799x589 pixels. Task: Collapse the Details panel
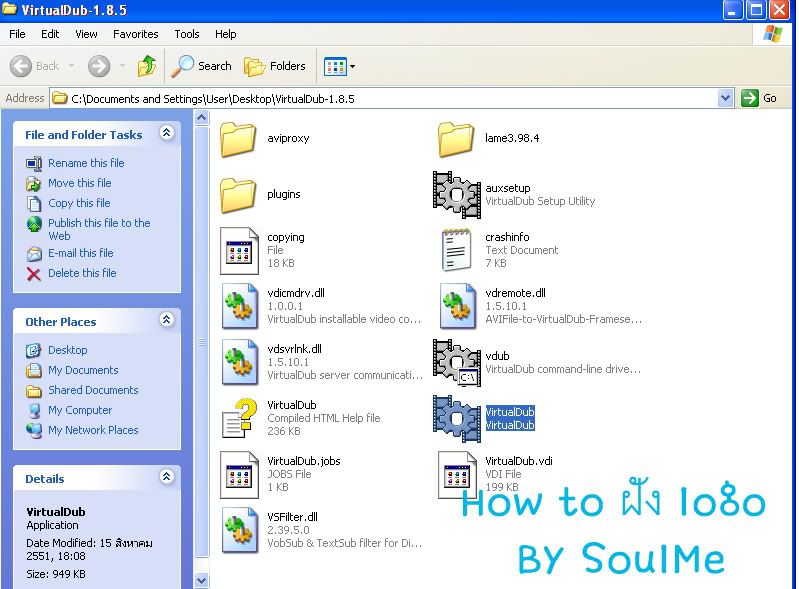tap(166, 477)
